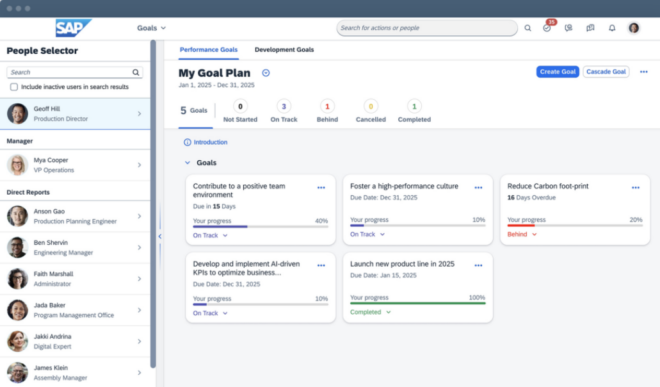Screen dimensions: 660x387
Task: Open Faith Marshall row chevron
Action: 139,279
